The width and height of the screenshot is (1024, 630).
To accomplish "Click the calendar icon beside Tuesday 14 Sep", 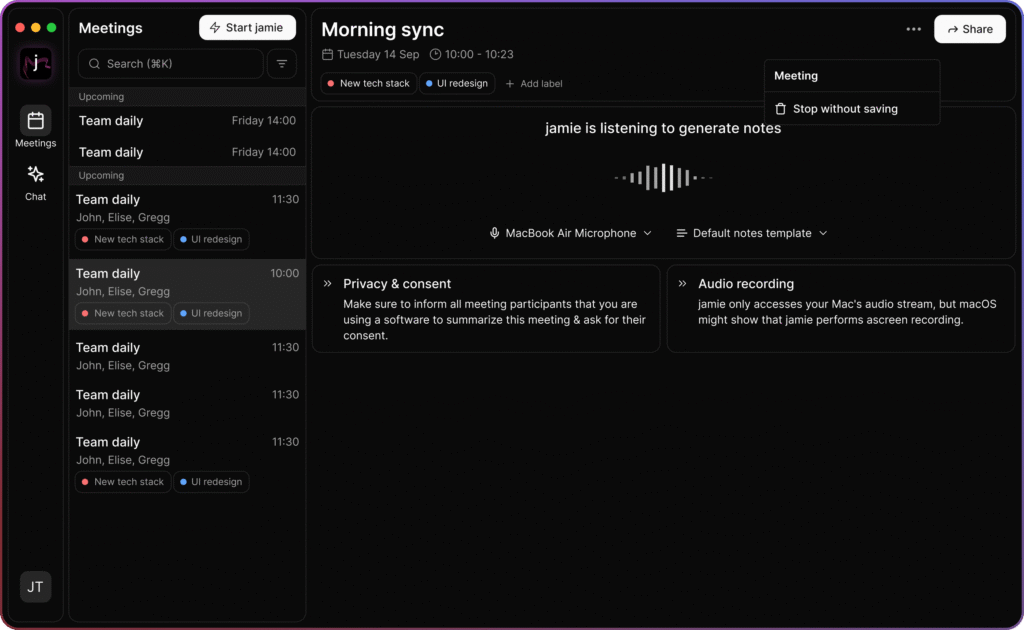I will coord(327,54).
